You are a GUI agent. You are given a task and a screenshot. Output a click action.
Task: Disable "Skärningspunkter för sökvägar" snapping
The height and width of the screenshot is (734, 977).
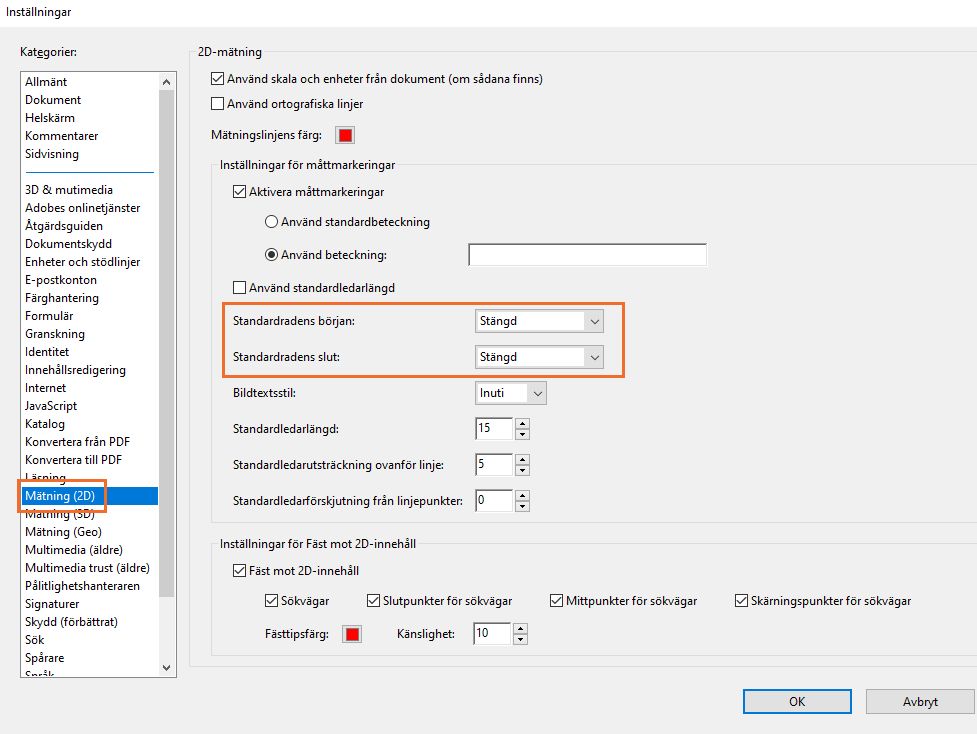point(742,600)
